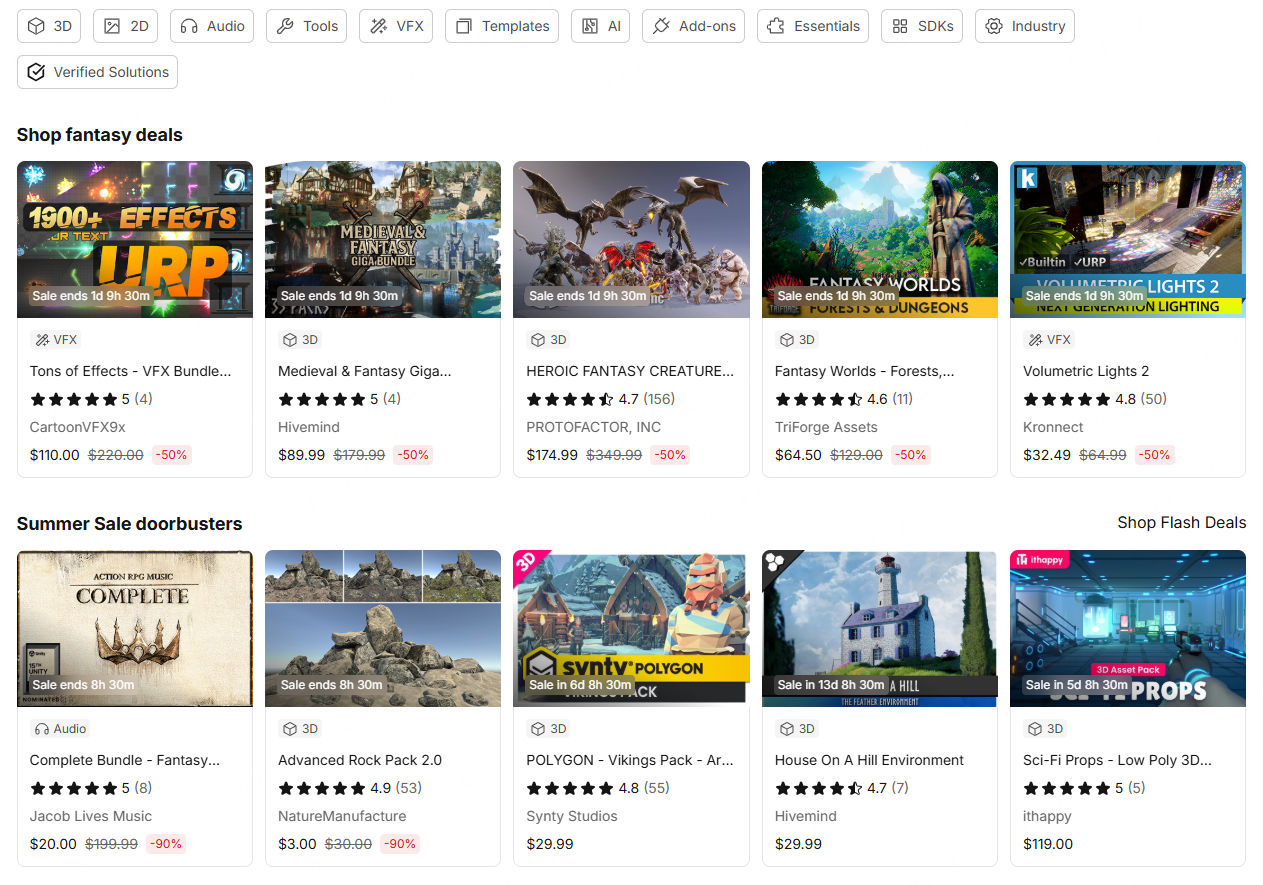
Task: Click Audio tag on Complete Bundle card
Action: [x=61, y=729]
